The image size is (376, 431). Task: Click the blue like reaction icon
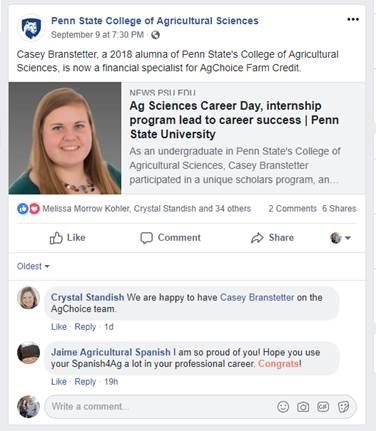[23, 209]
